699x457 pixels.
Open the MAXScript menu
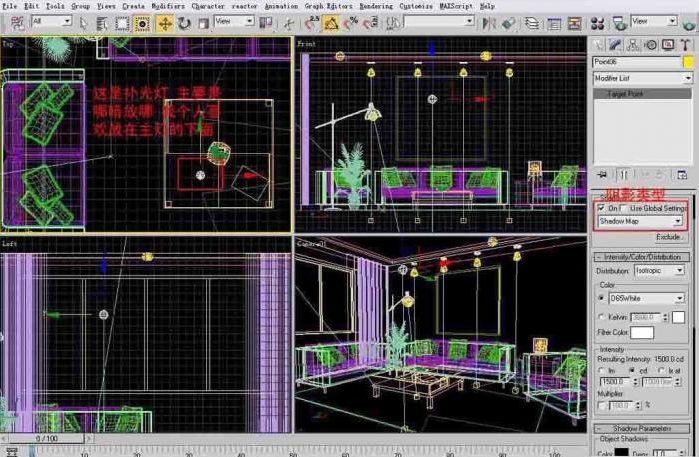point(456,6)
